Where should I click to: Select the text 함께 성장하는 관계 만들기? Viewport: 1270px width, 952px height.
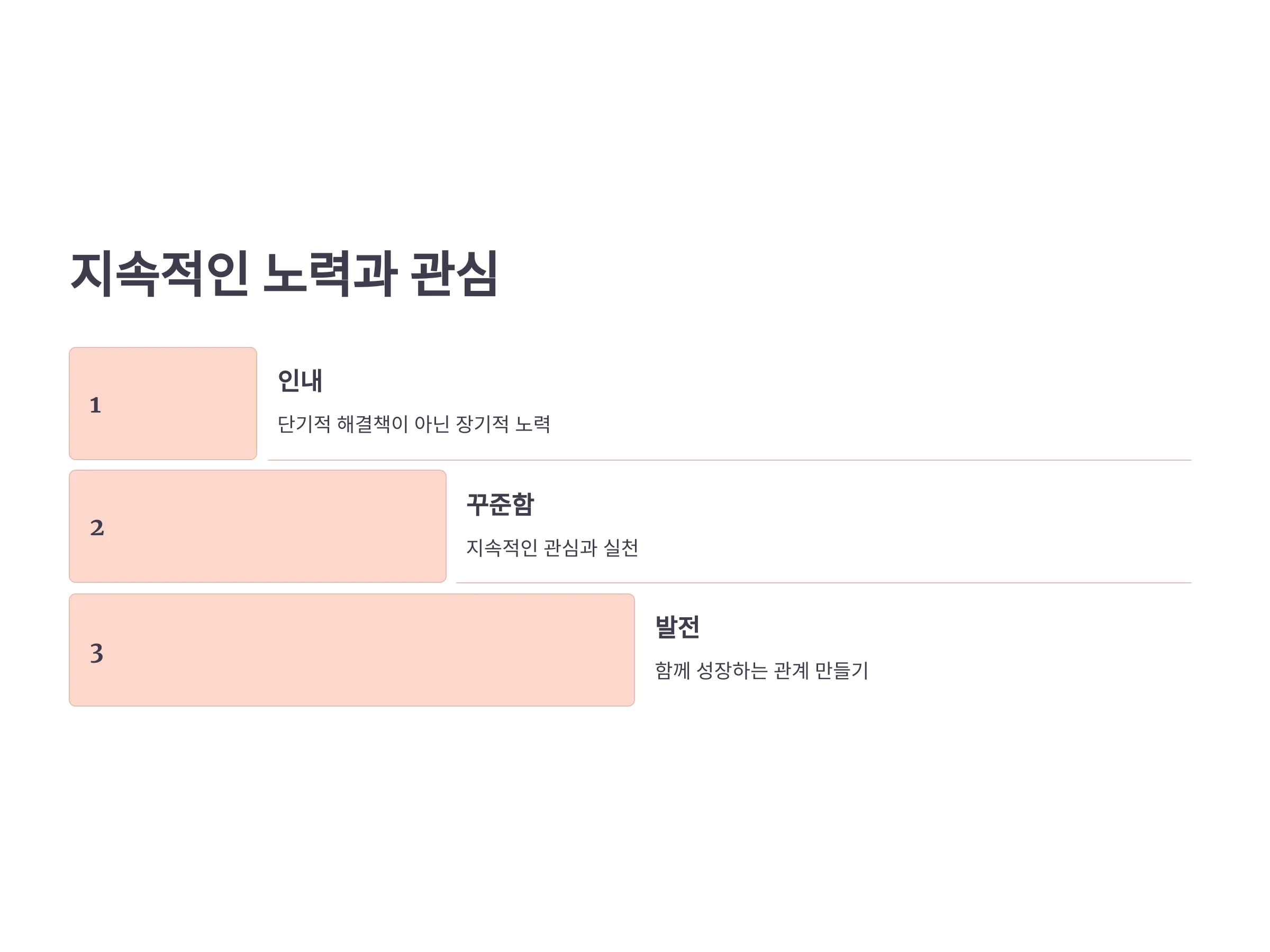pyautogui.click(x=761, y=670)
